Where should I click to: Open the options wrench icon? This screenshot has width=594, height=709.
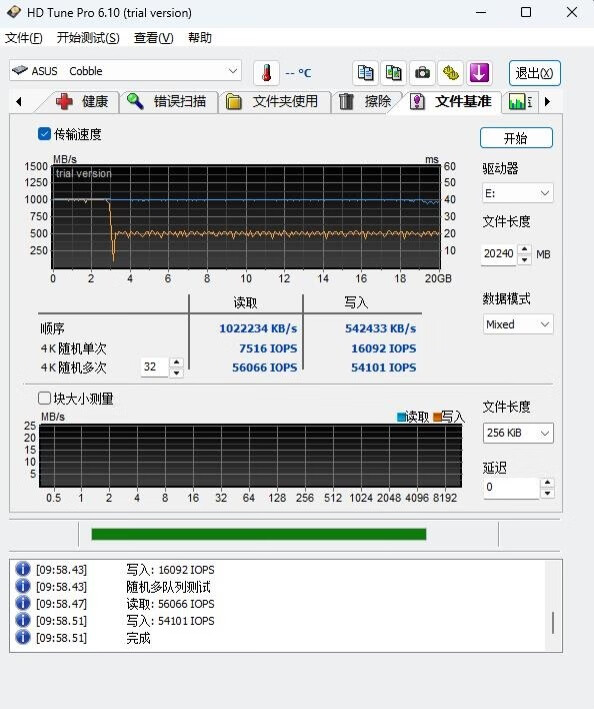tap(450, 73)
